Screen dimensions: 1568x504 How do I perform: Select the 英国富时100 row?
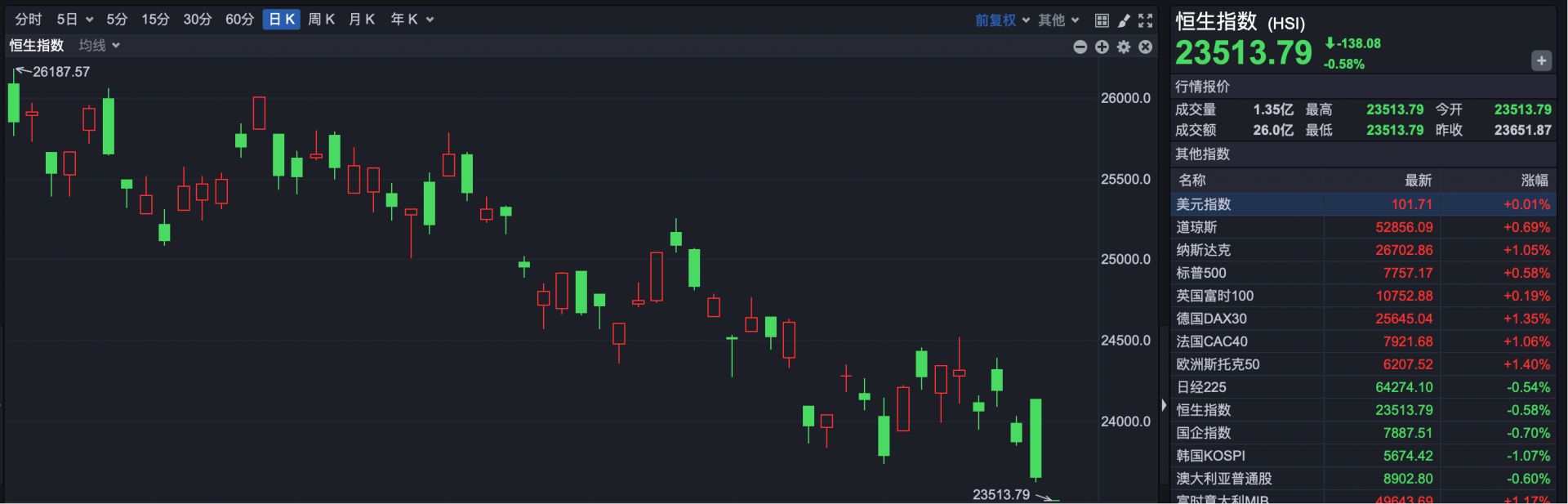(x=1363, y=296)
